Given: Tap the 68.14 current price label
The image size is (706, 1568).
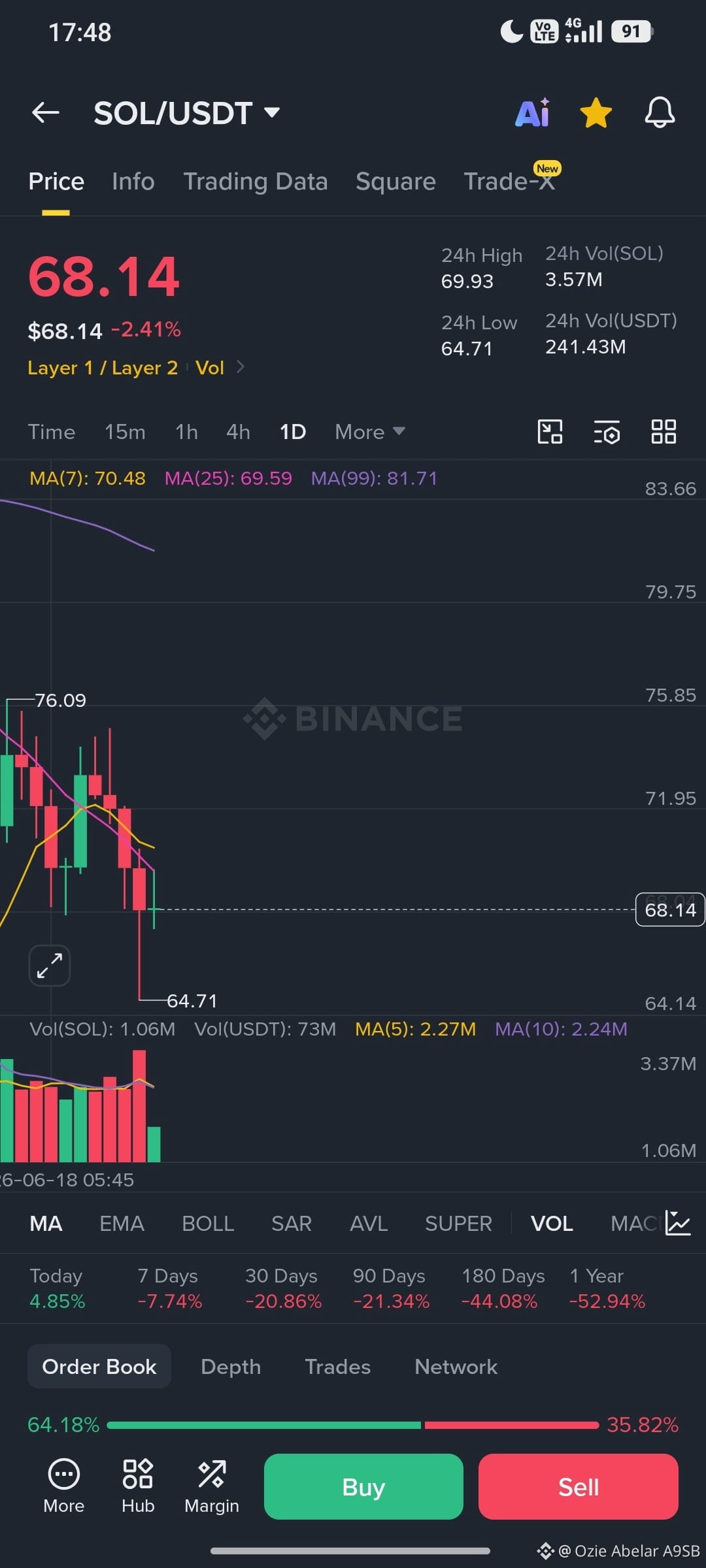Looking at the screenshot, I should (x=670, y=909).
